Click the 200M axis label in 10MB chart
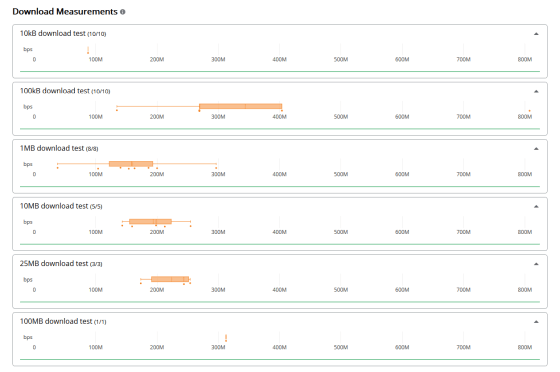This screenshot has width=560, height=372. tap(157, 232)
